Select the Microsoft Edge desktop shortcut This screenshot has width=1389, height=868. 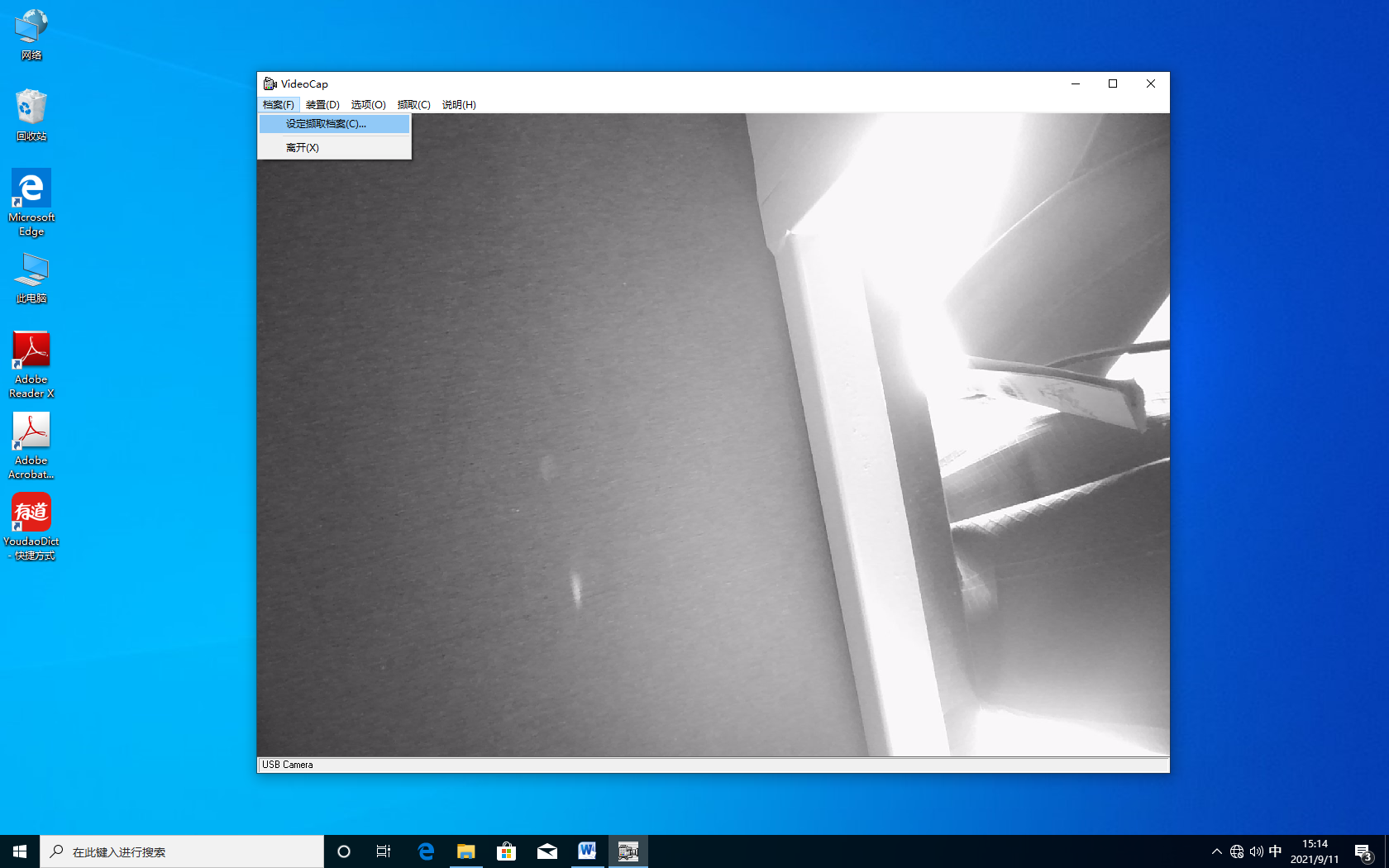pyautogui.click(x=31, y=203)
